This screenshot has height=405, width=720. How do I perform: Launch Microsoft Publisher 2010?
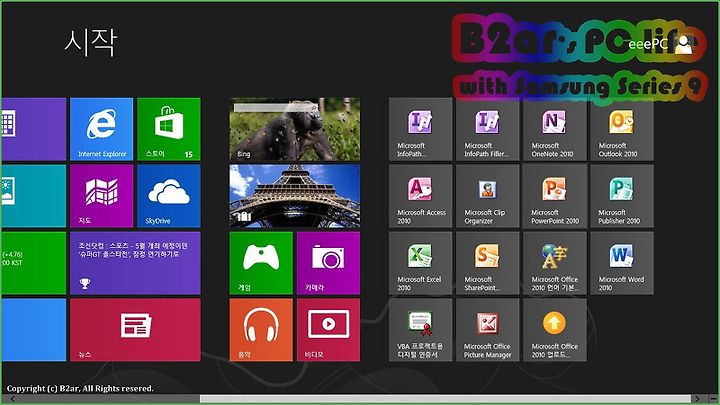622,196
